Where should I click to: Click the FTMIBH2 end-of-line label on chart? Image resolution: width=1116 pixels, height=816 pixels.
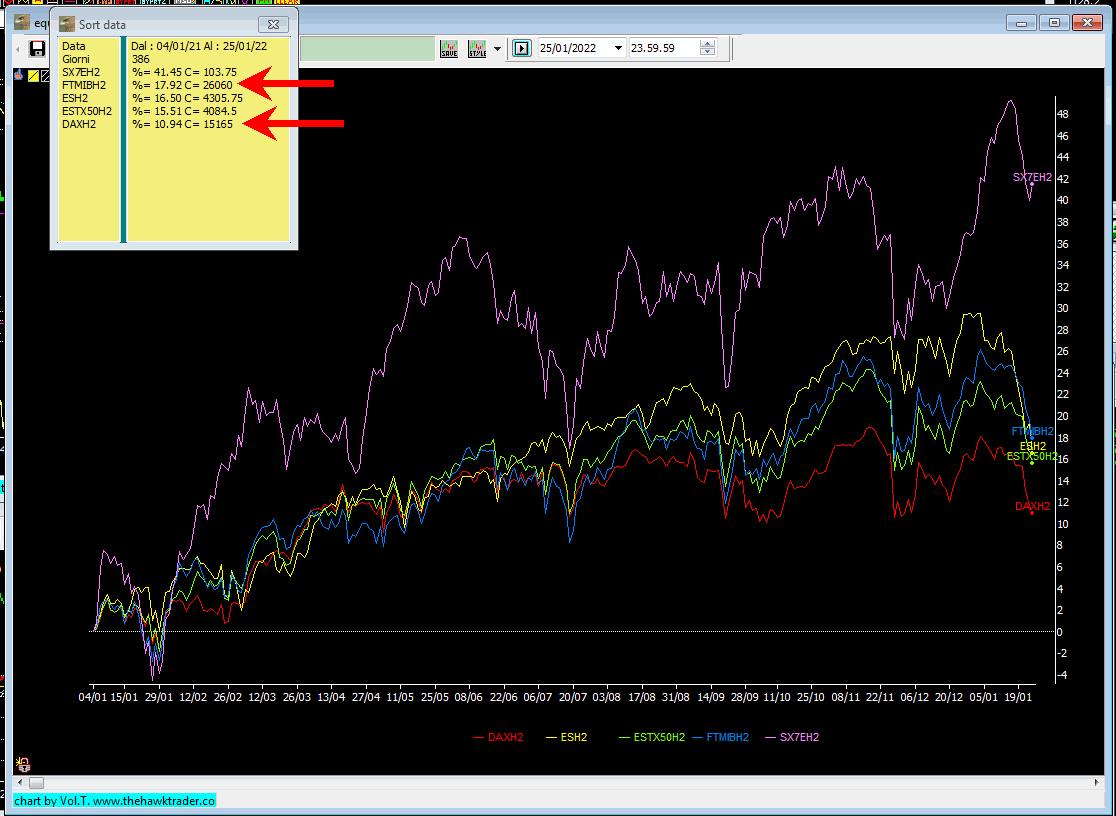tap(1033, 431)
